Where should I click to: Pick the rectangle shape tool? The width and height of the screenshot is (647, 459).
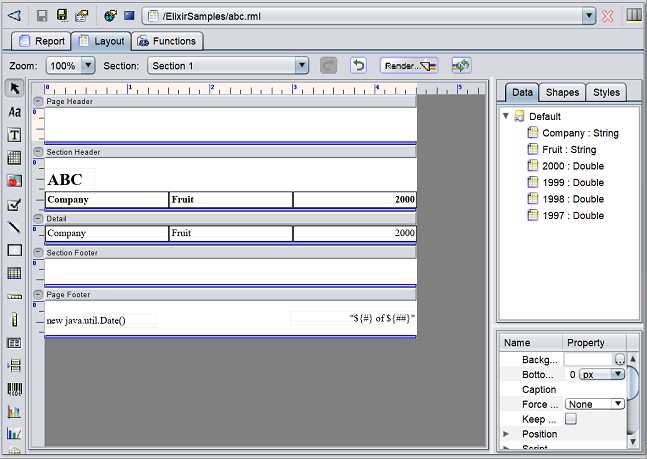coord(14,250)
